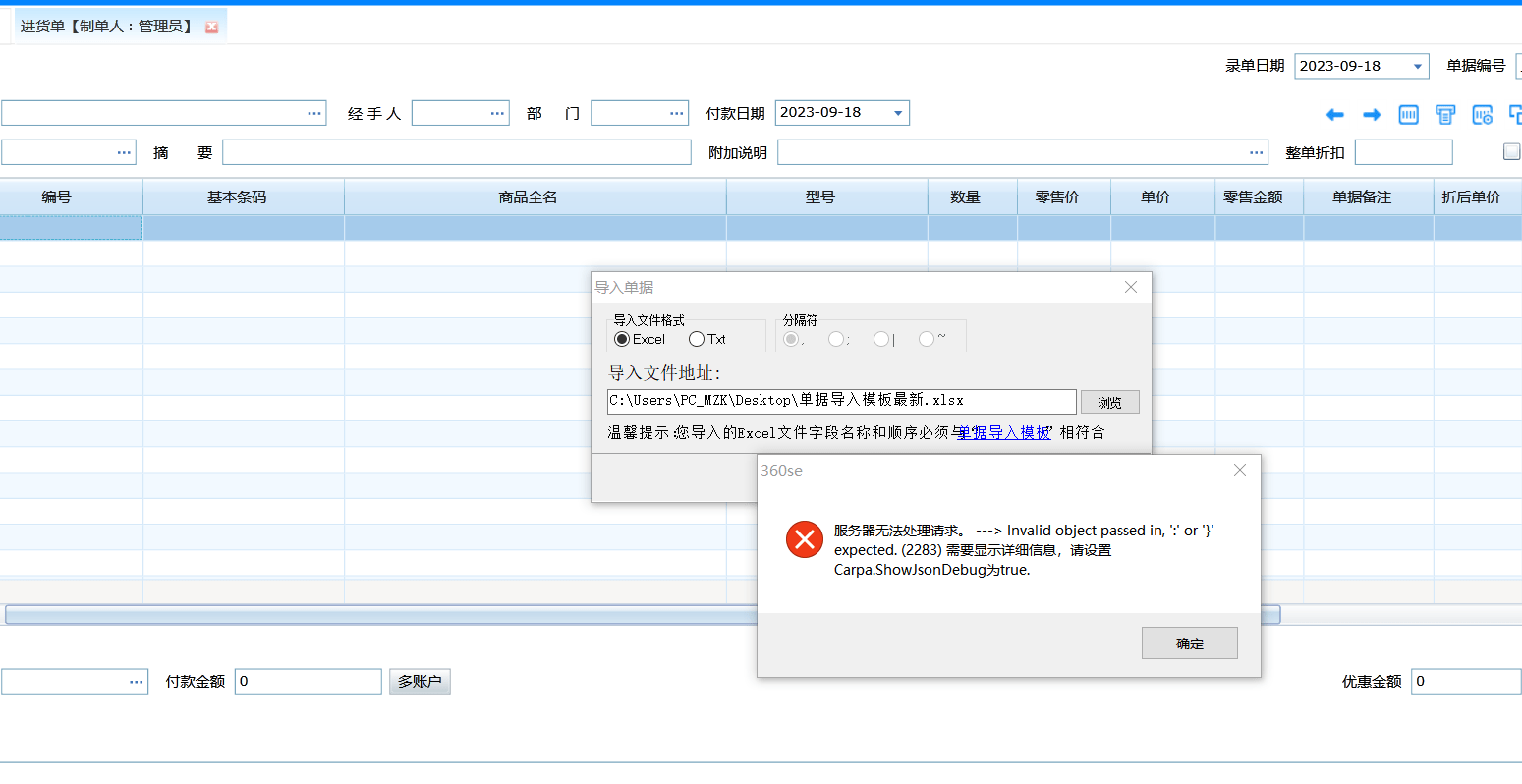Select the Excel import format radio button
This screenshot has height=784, width=1522.
tap(621, 339)
